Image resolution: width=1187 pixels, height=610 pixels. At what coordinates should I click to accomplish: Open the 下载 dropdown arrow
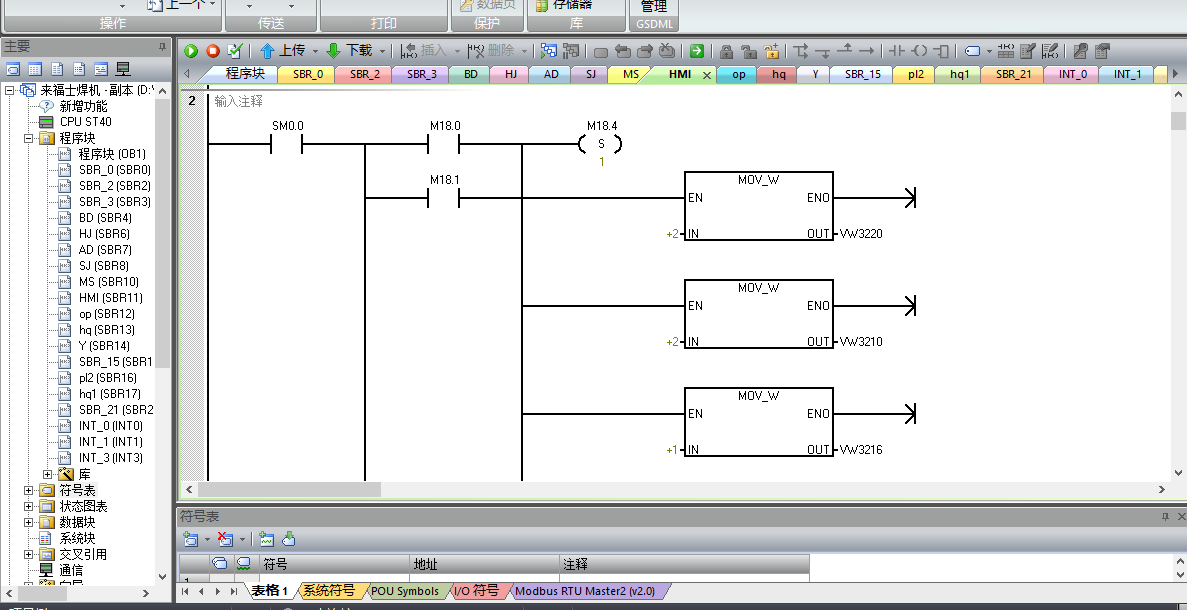[x=382, y=51]
